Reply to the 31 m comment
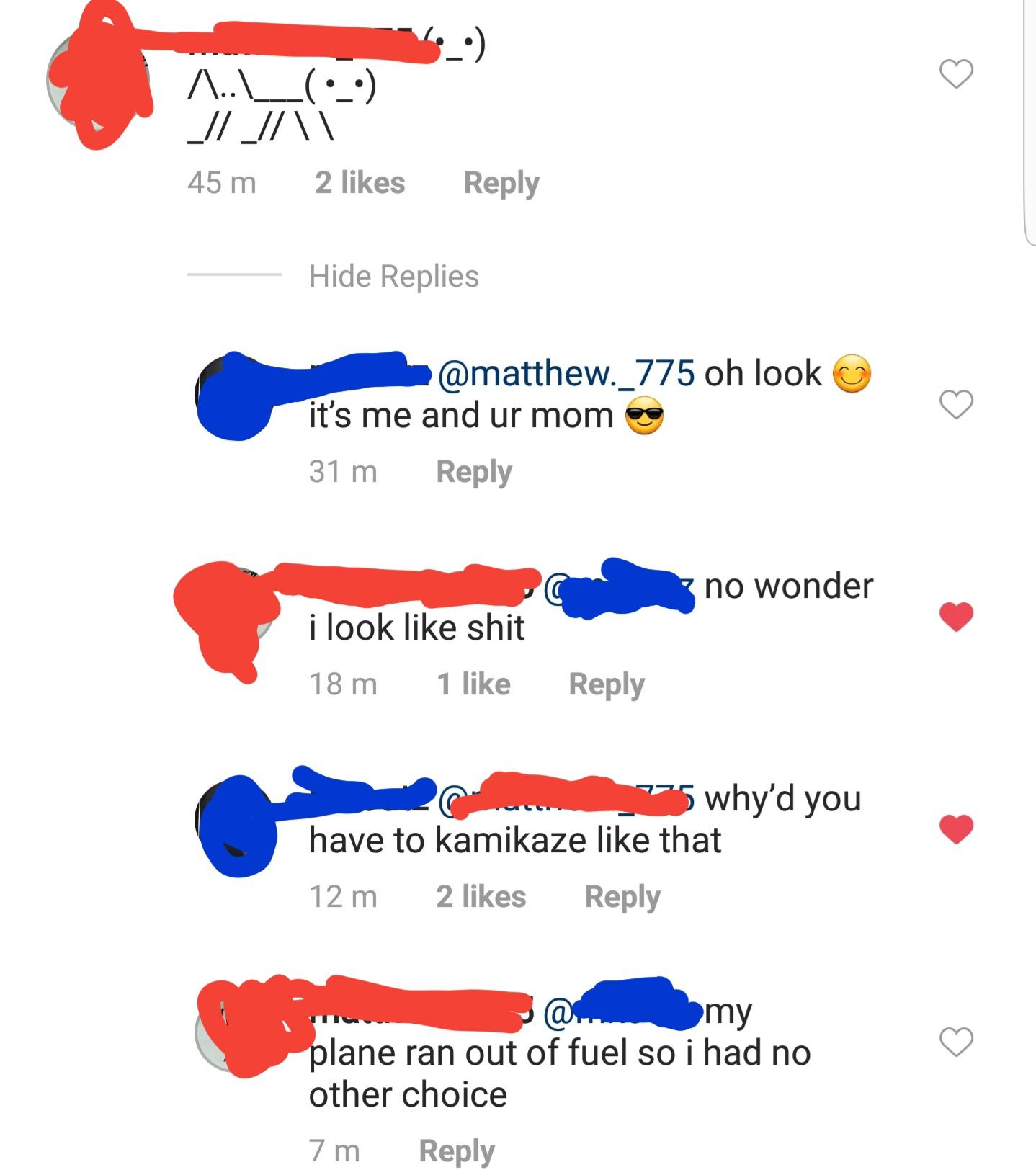1036x1175 pixels. pyautogui.click(x=474, y=472)
